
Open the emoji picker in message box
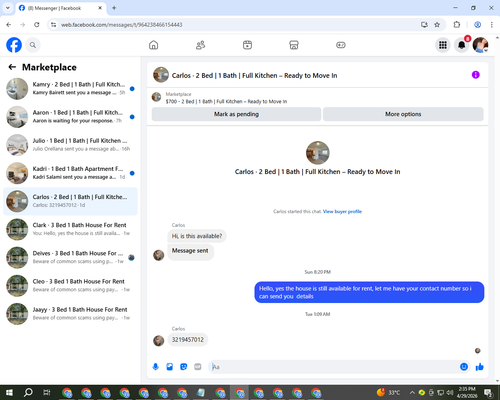click(464, 367)
